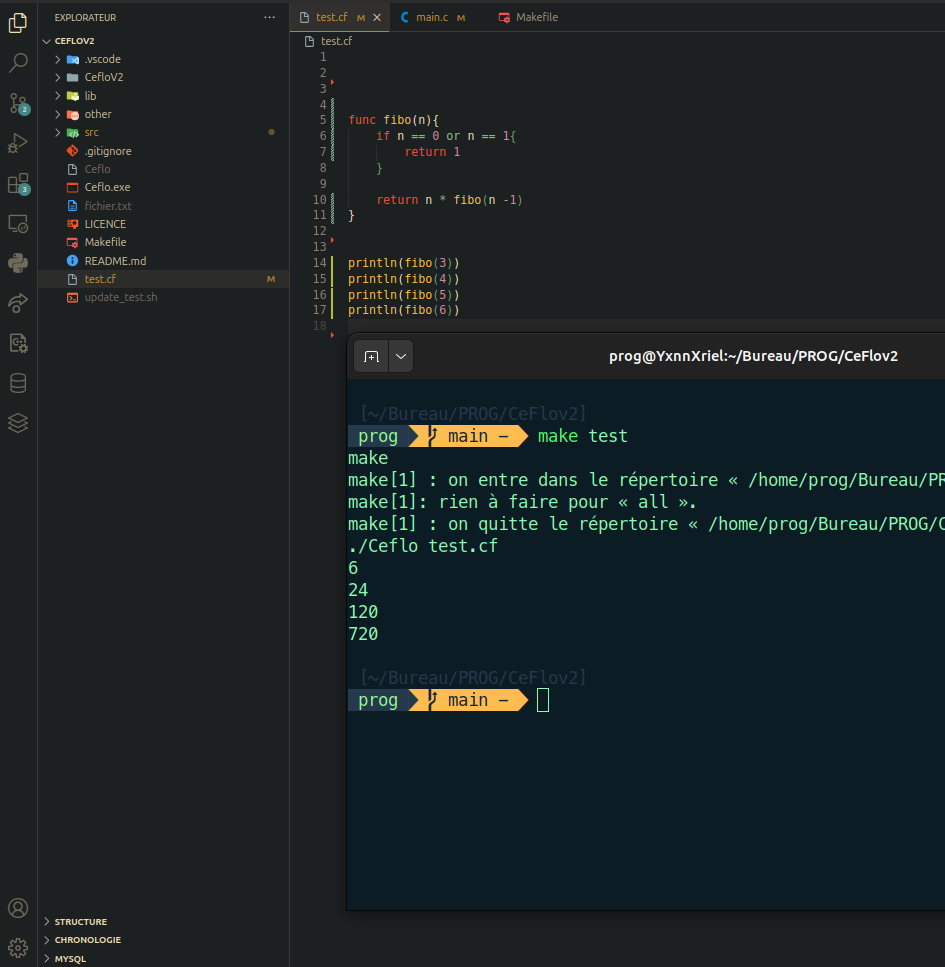Screen dimensions: 945x967
Task: Open the file-with-gear icon in the activity bar
Action: pos(18,343)
